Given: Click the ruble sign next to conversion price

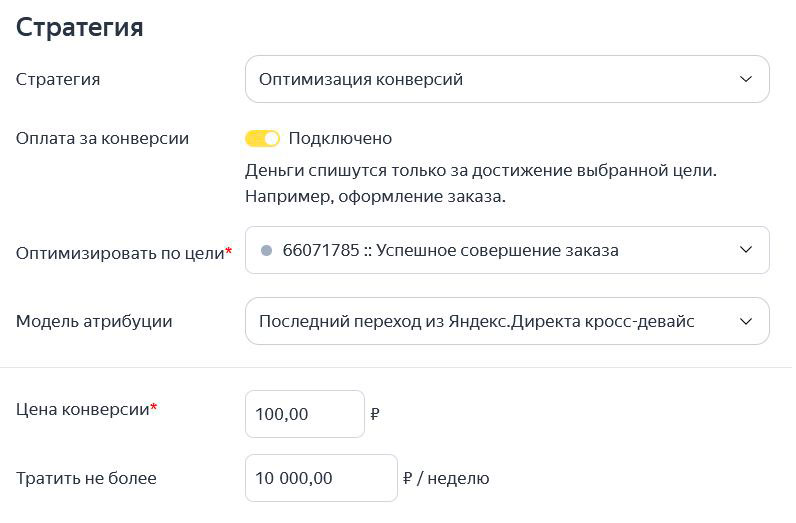Looking at the screenshot, I should tap(375, 414).
